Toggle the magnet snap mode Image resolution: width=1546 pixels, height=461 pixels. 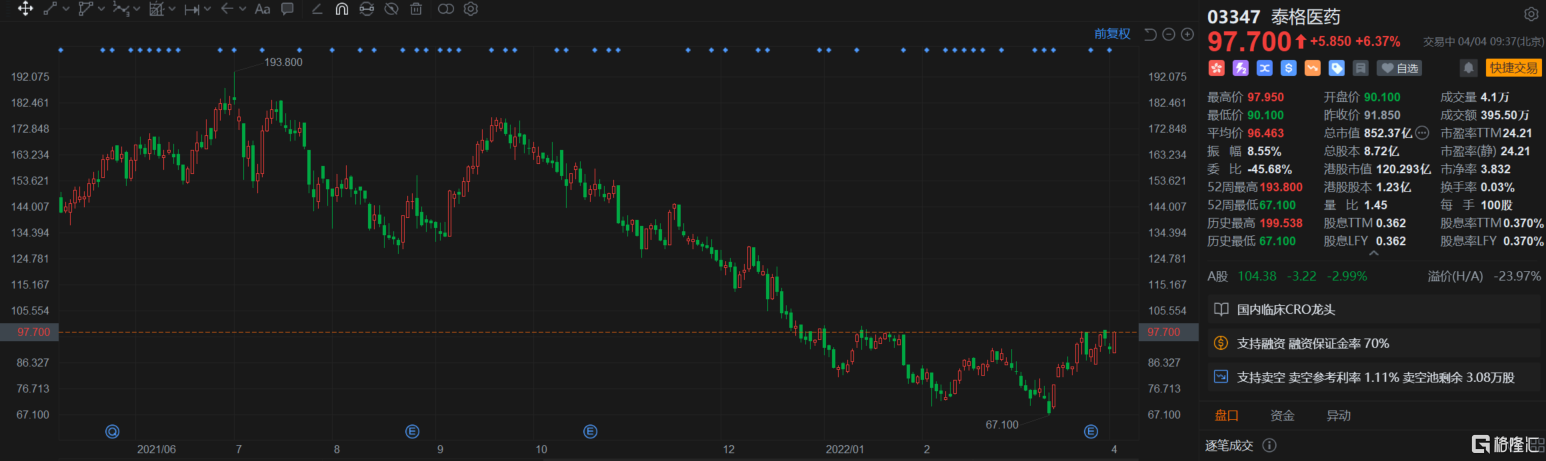[x=341, y=9]
